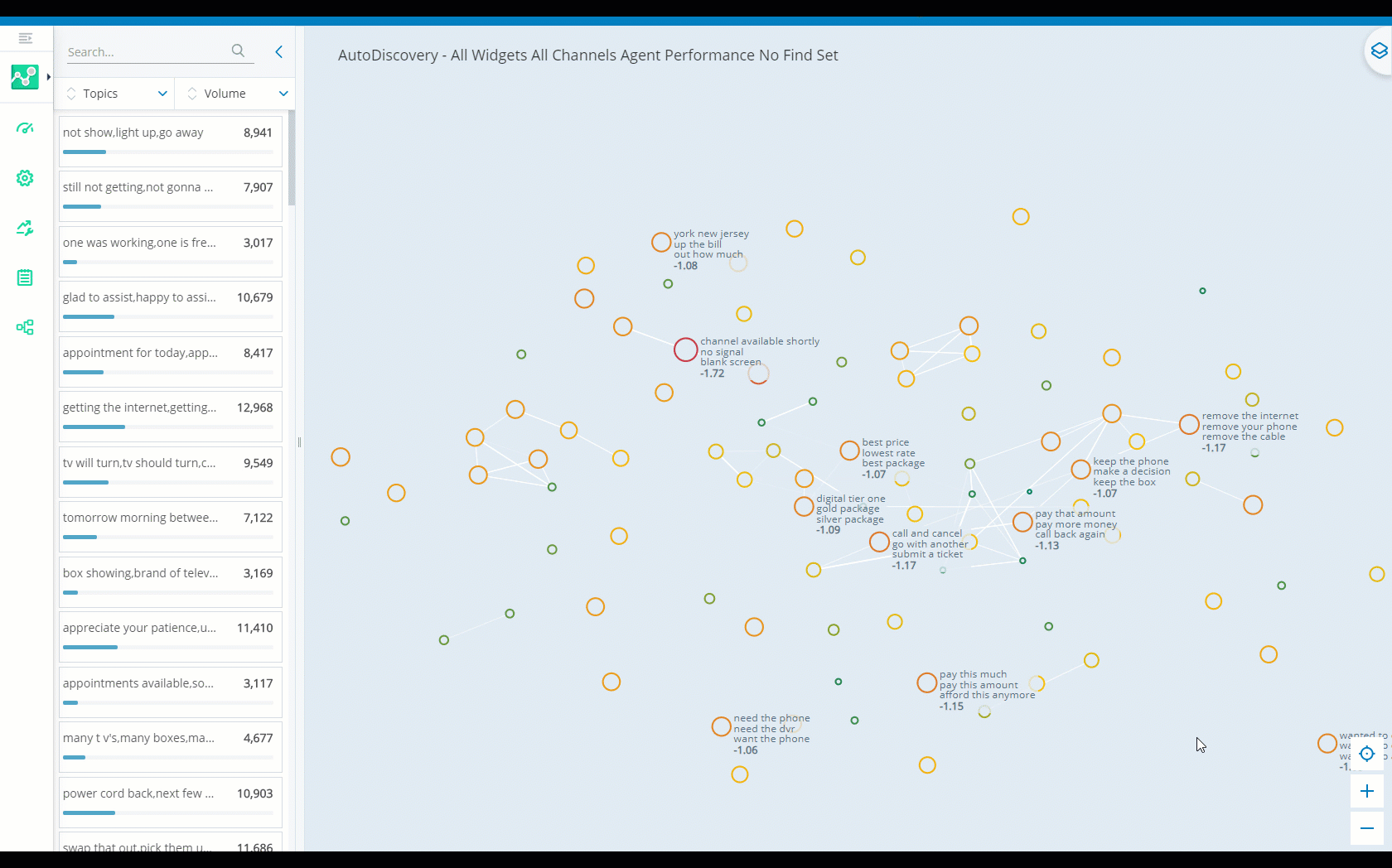Click the panel resize handle

point(299,442)
